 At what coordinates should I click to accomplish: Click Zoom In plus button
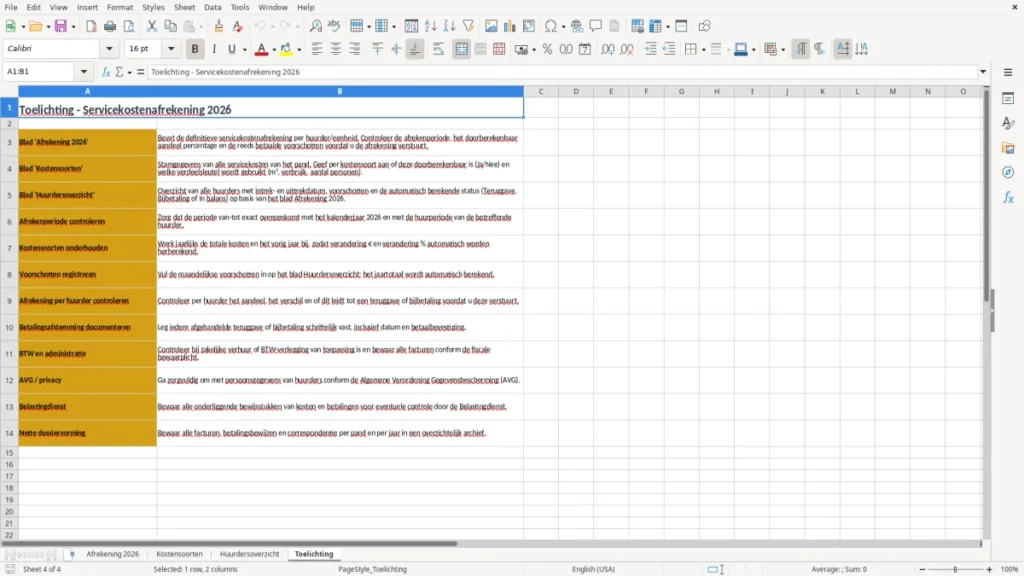(989, 569)
